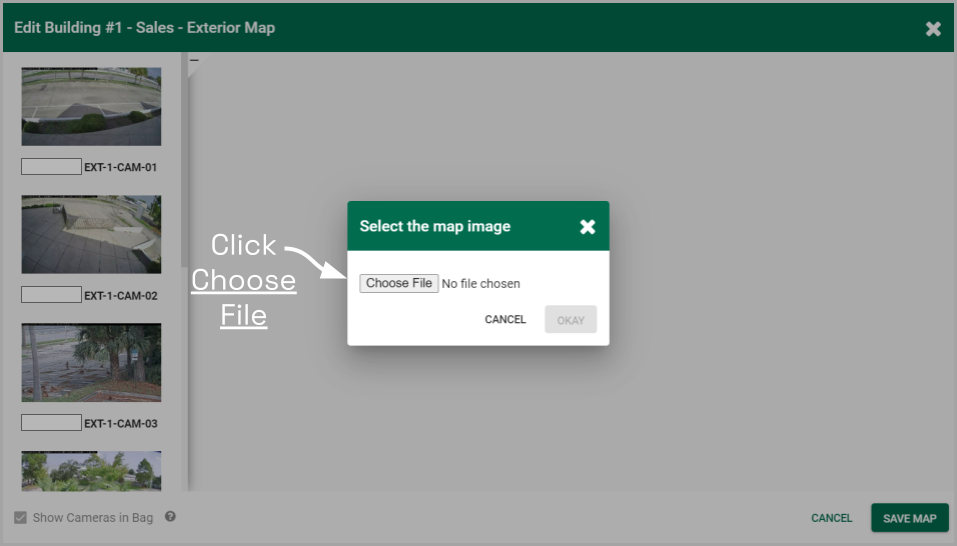The image size is (957, 546).
Task: Close the Select the map image dialog
Action: (x=587, y=227)
